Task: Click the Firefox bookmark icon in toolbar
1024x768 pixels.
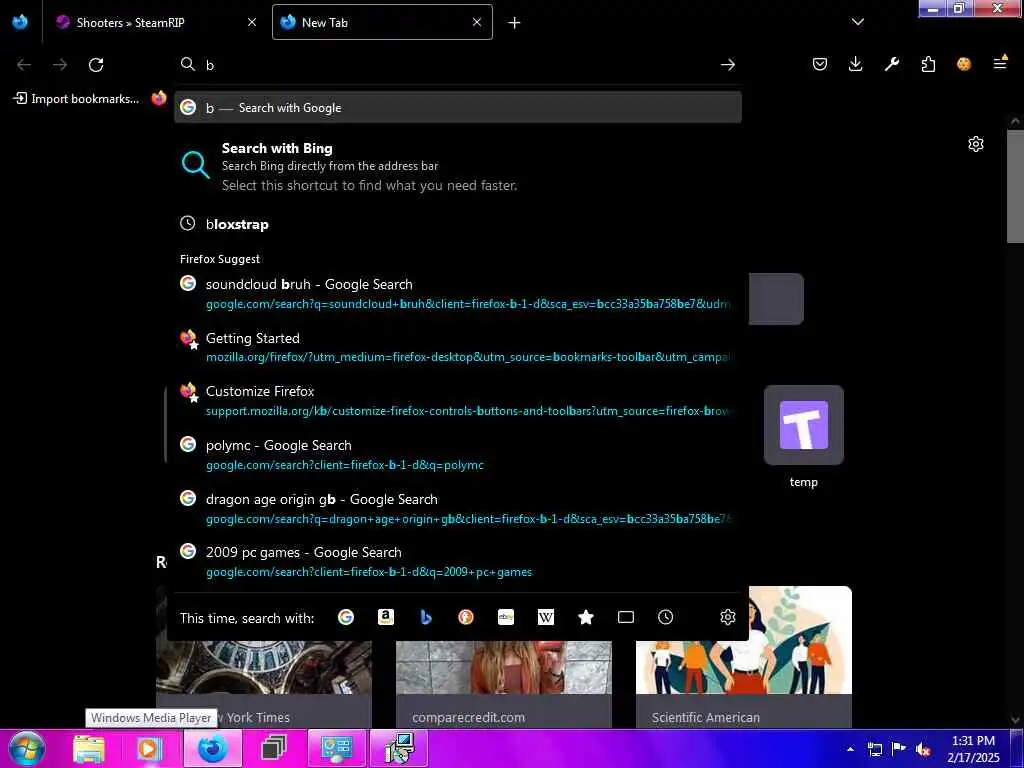Action: pyautogui.click(x=159, y=99)
